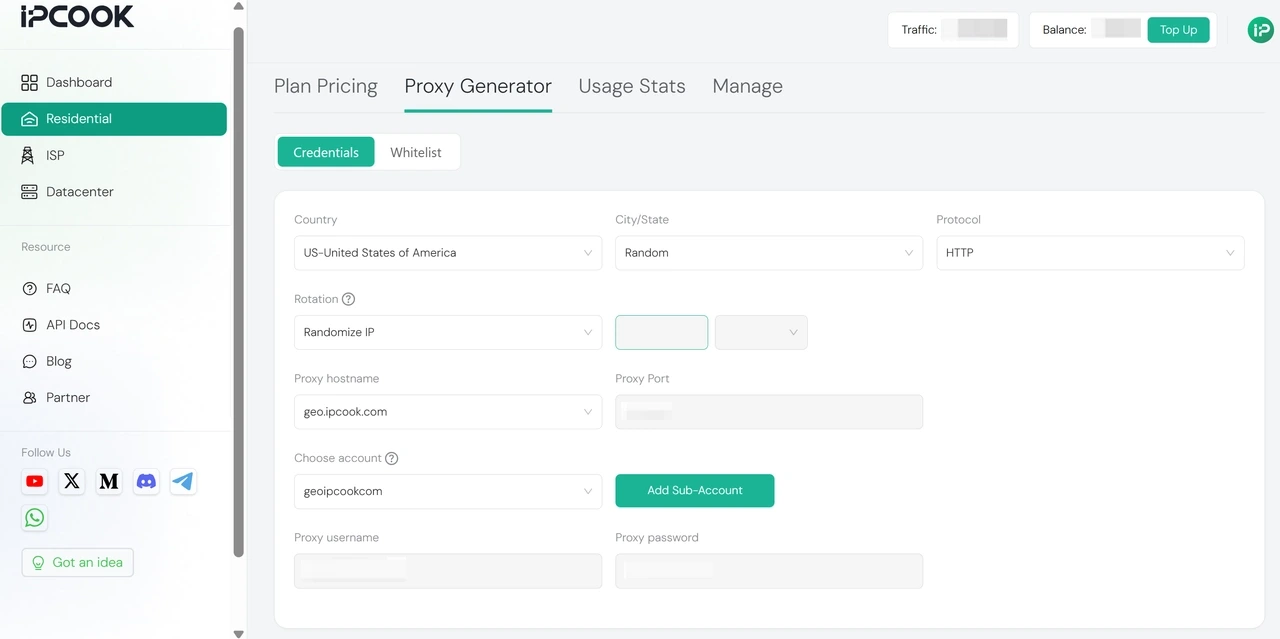1280x639 pixels.
Task: Click the API Docs icon
Action: click(x=29, y=325)
